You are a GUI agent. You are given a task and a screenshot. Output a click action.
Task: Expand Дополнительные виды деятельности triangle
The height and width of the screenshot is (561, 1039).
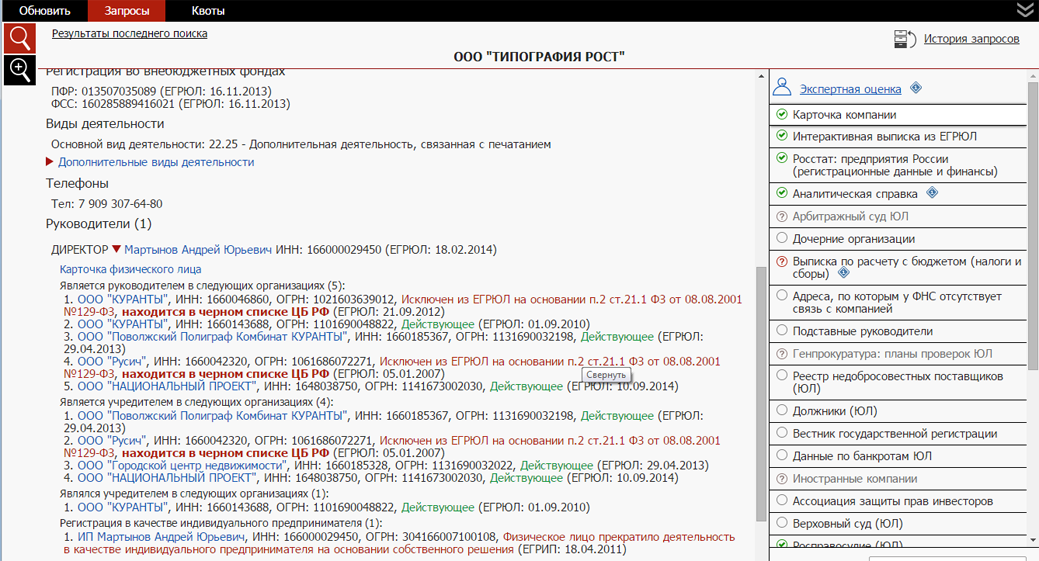pos(50,162)
